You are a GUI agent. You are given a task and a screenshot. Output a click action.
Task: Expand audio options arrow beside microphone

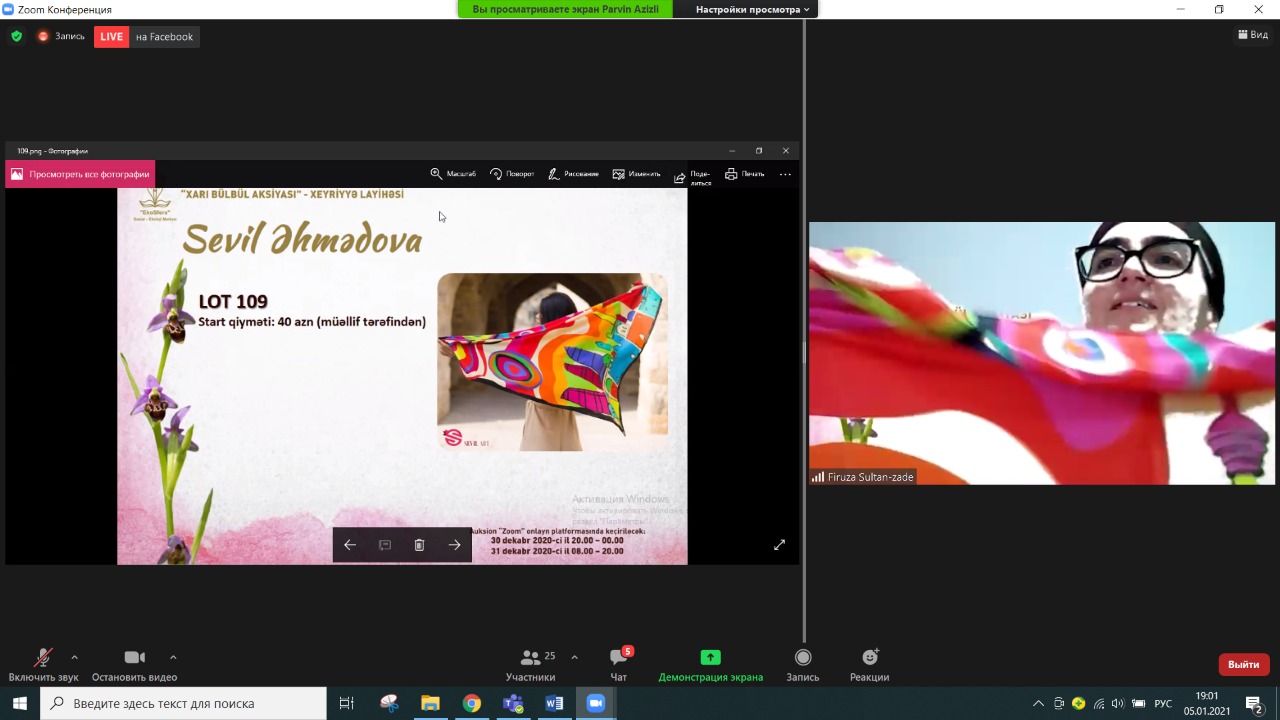tap(74, 657)
